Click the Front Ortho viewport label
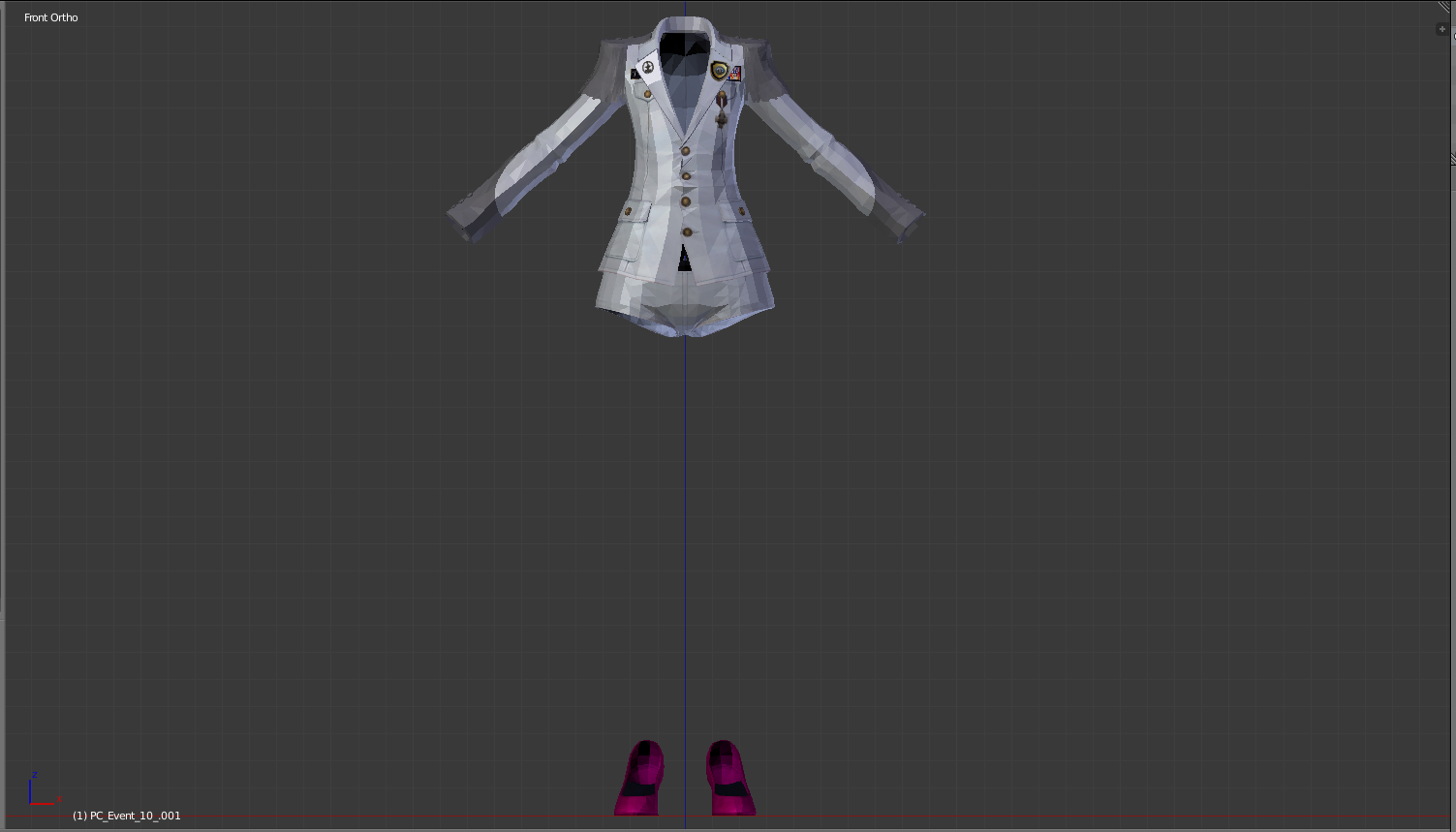The width and height of the screenshot is (1456, 832). point(50,16)
